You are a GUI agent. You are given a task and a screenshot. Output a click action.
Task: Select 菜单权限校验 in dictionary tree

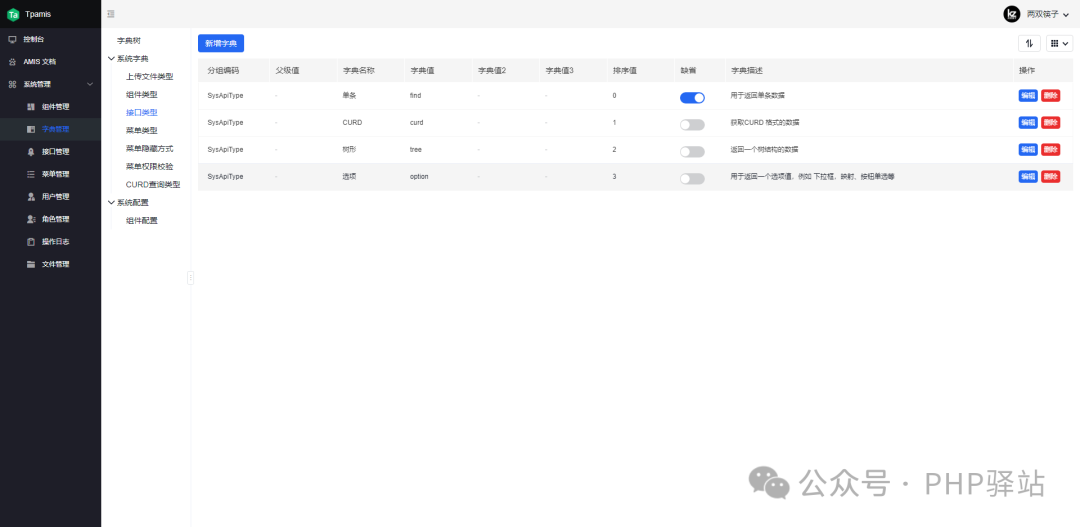[x=149, y=166]
